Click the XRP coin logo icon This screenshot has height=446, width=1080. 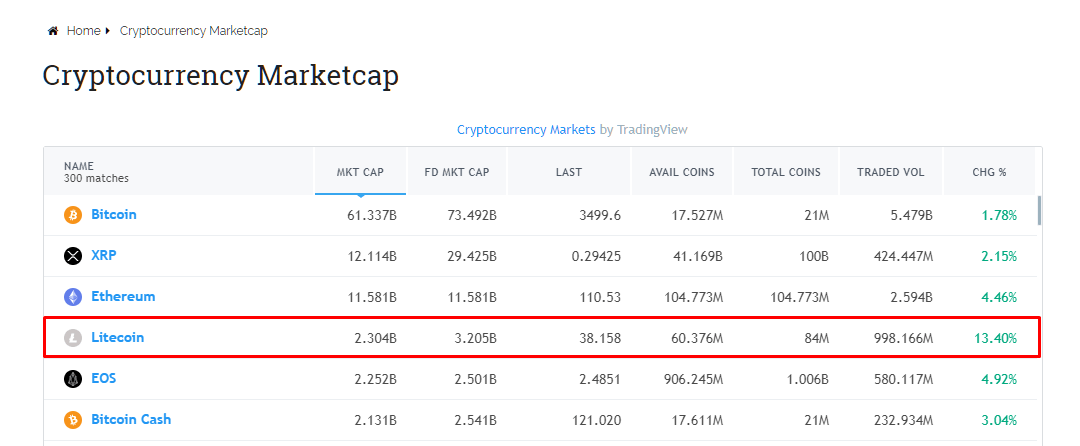(72, 256)
